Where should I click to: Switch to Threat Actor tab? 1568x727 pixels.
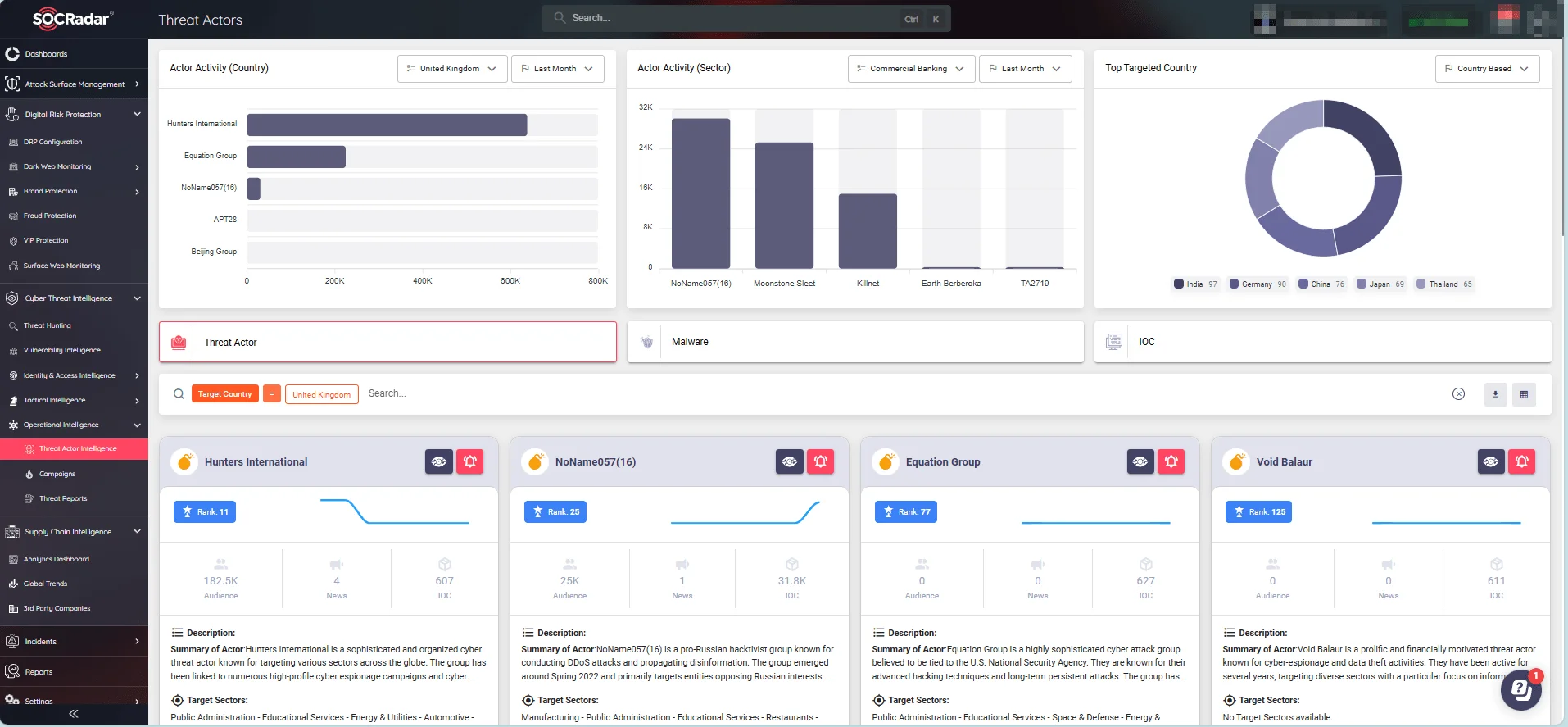pyautogui.click(x=387, y=342)
